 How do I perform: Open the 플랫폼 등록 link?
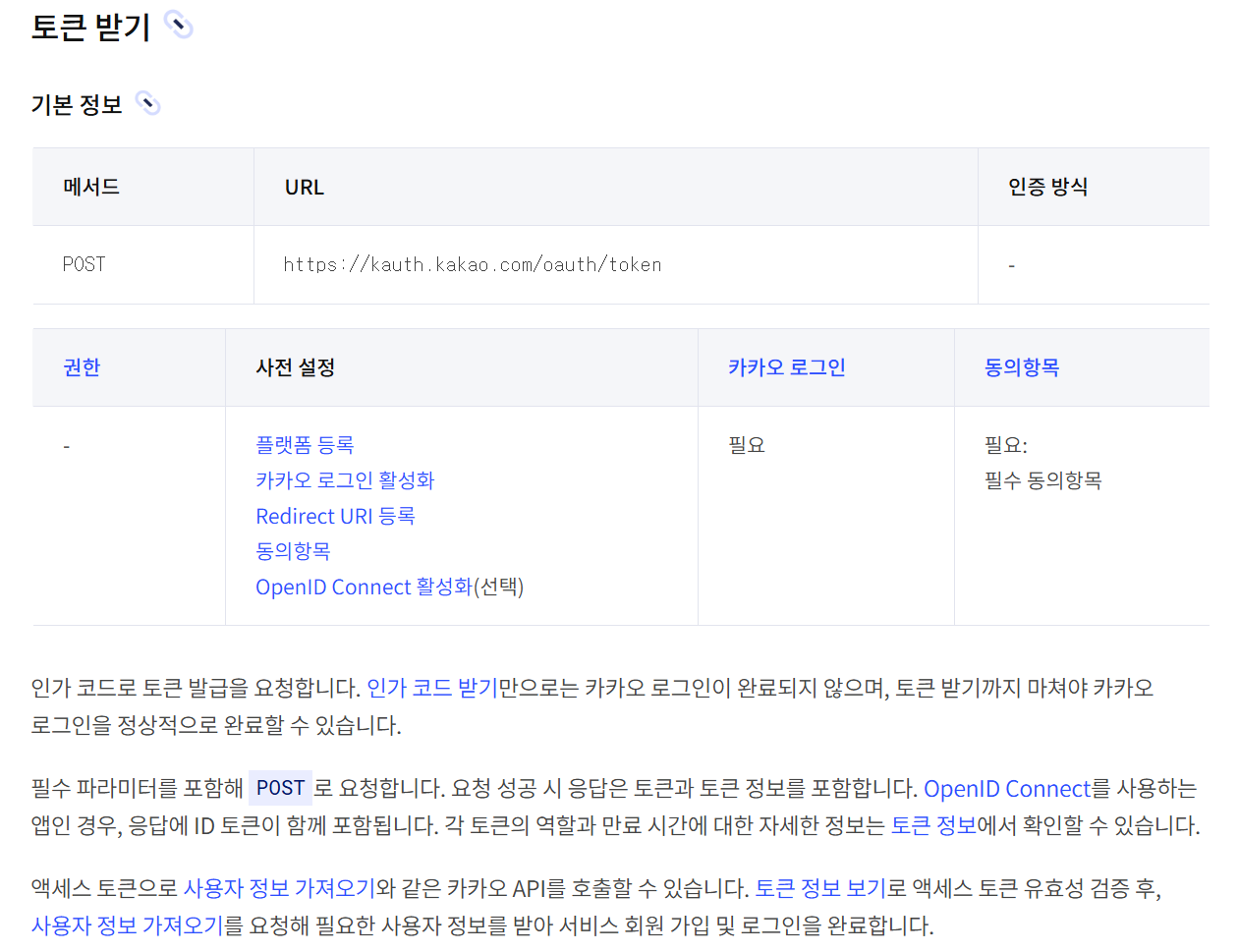305,445
